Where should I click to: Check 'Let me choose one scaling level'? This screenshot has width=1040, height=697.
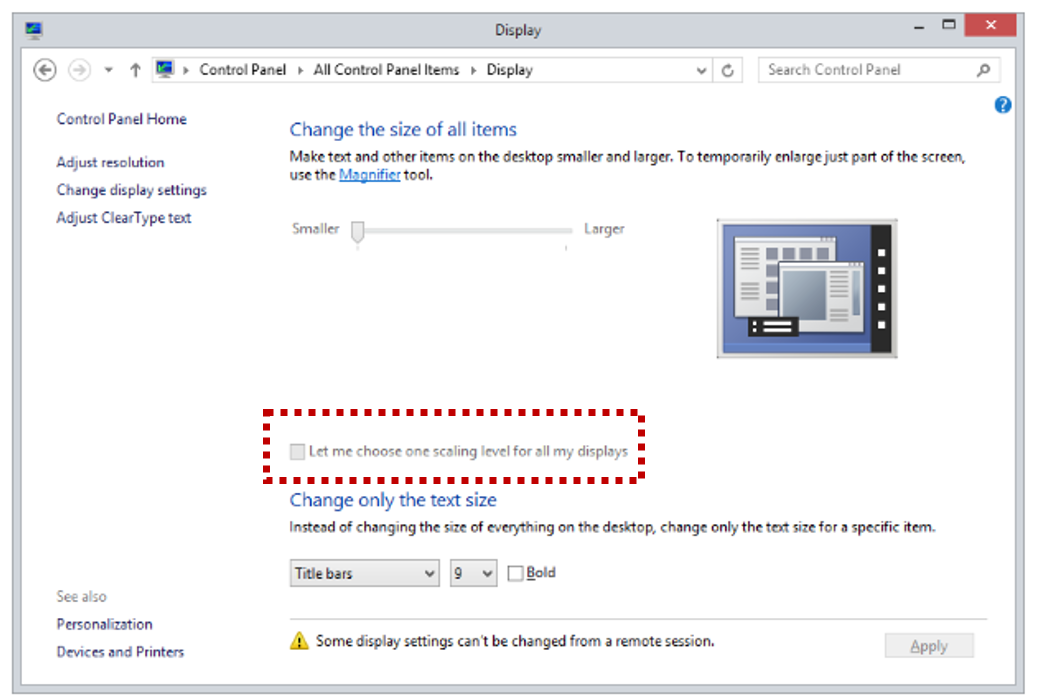coord(297,452)
